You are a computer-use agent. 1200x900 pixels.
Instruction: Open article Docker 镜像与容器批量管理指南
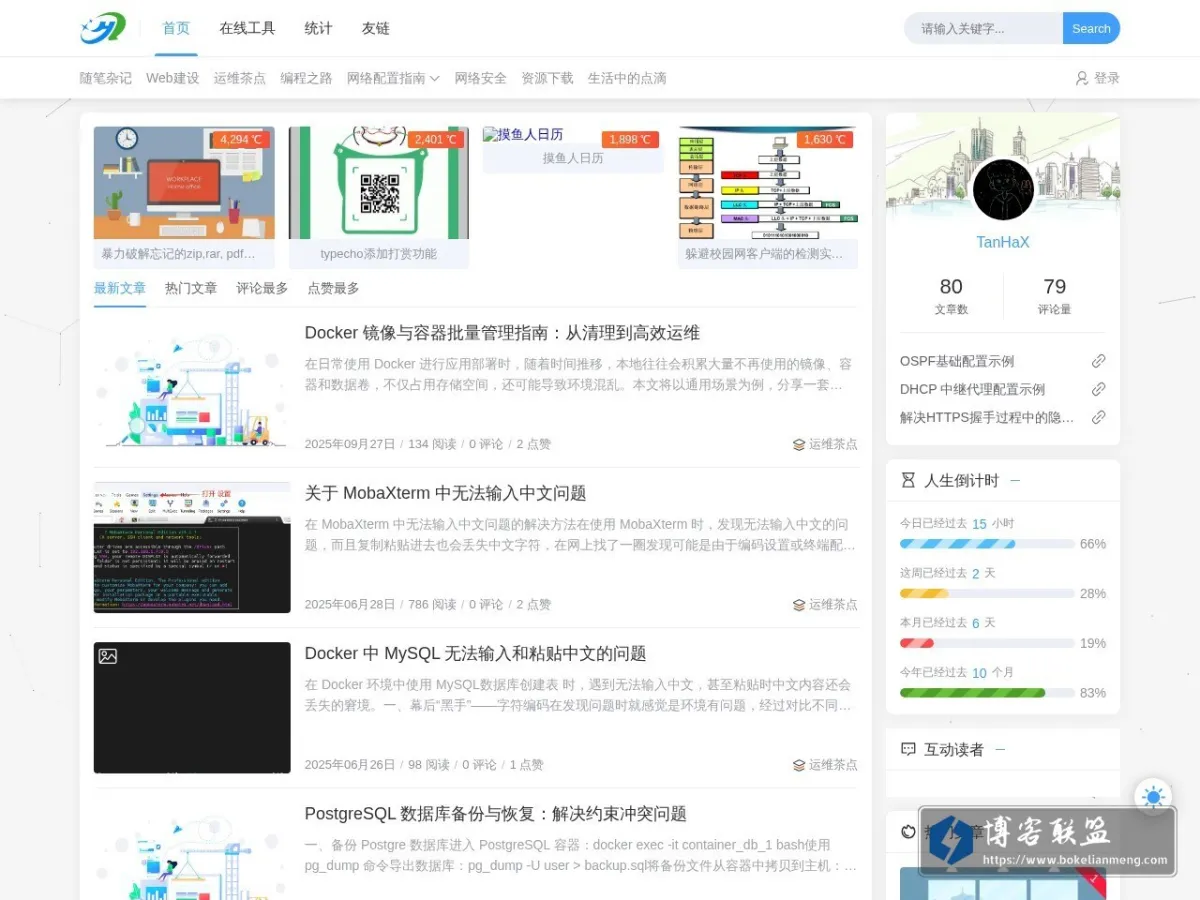pos(502,333)
